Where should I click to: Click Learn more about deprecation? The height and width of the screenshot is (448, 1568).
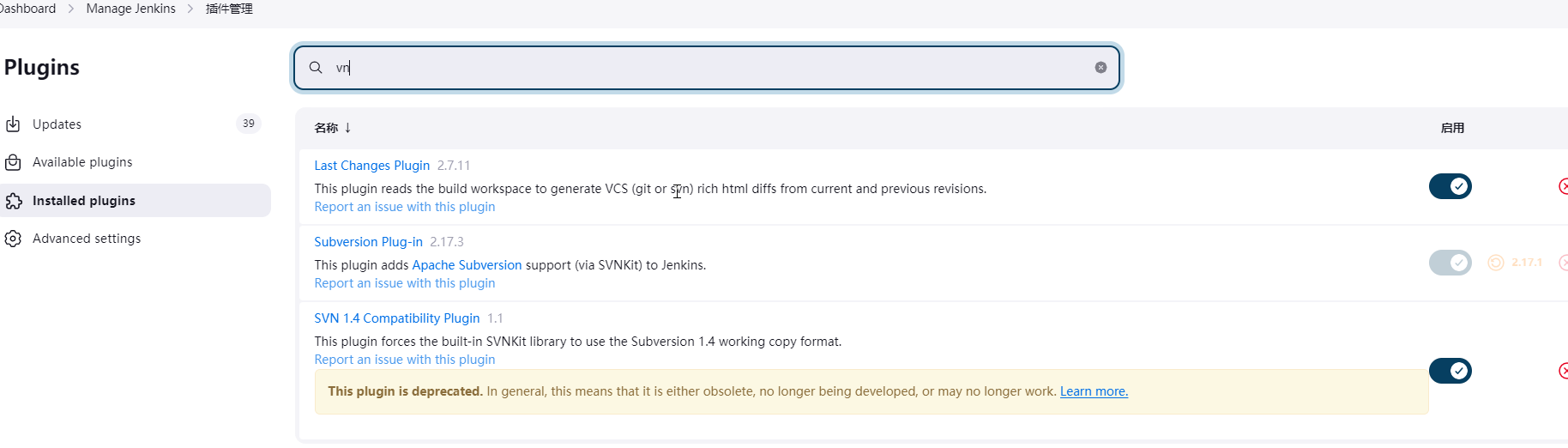[x=1094, y=391]
